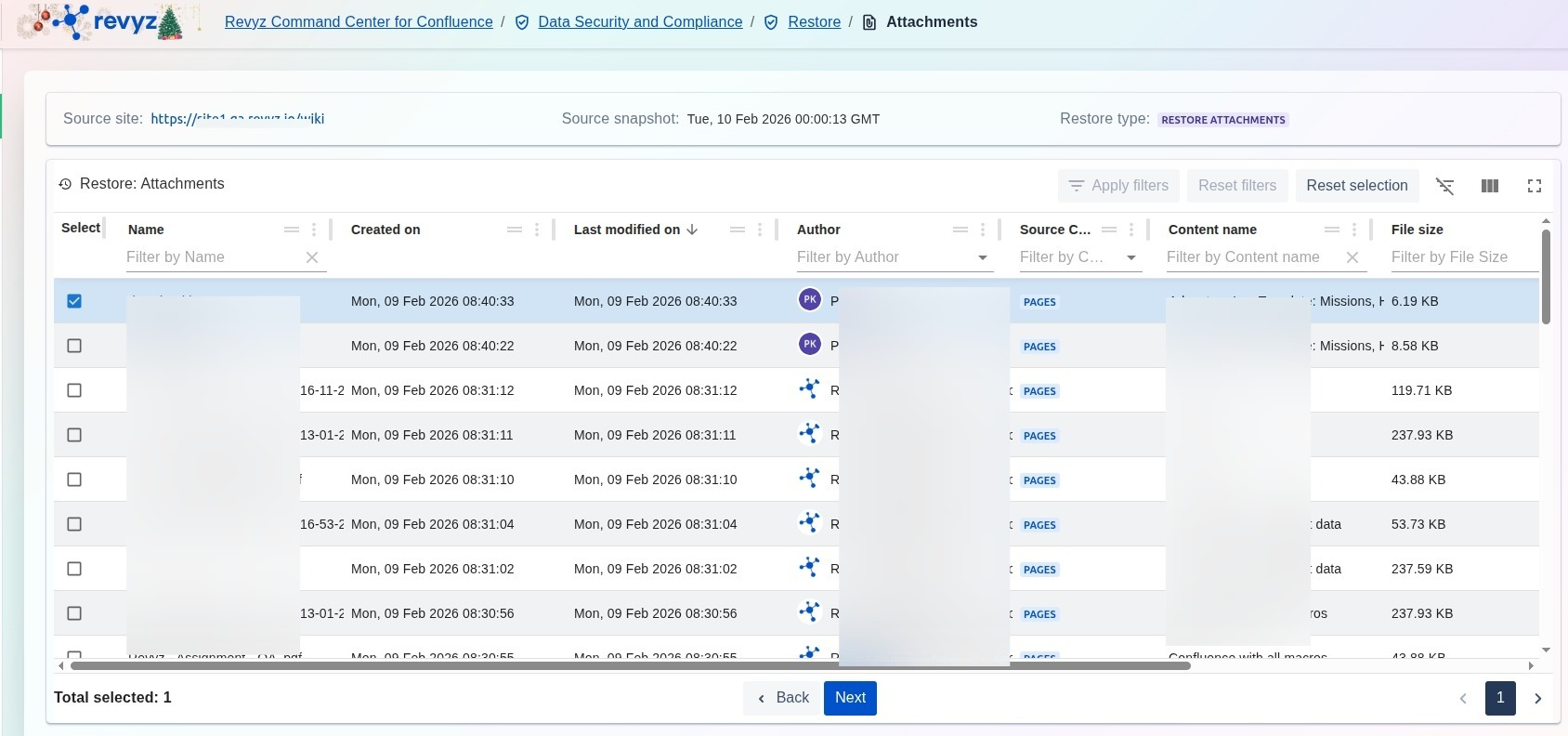Image resolution: width=1568 pixels, height=736 pixels.
Task: Click the horizontal table scrollbar
Action: coord(630,665)
